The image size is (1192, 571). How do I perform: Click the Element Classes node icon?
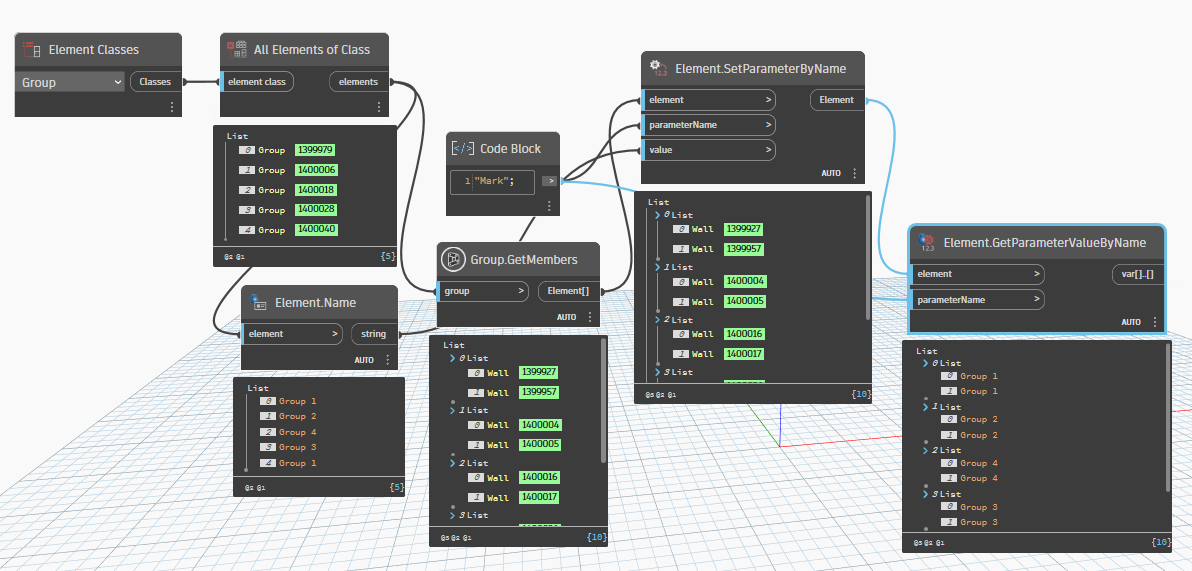31,49
